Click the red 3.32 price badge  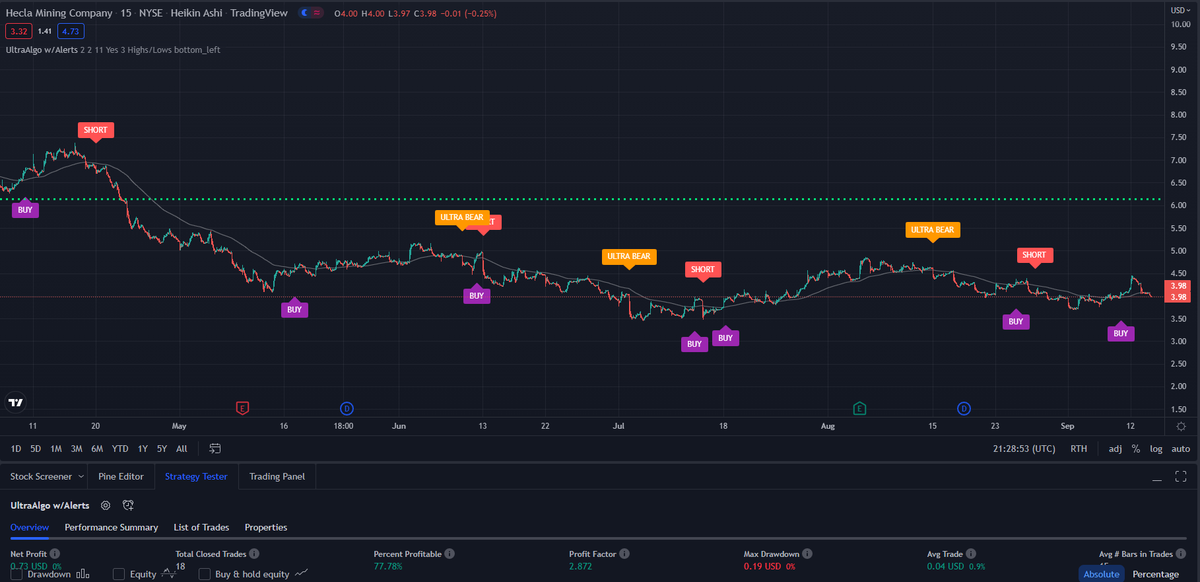(17, 31)
